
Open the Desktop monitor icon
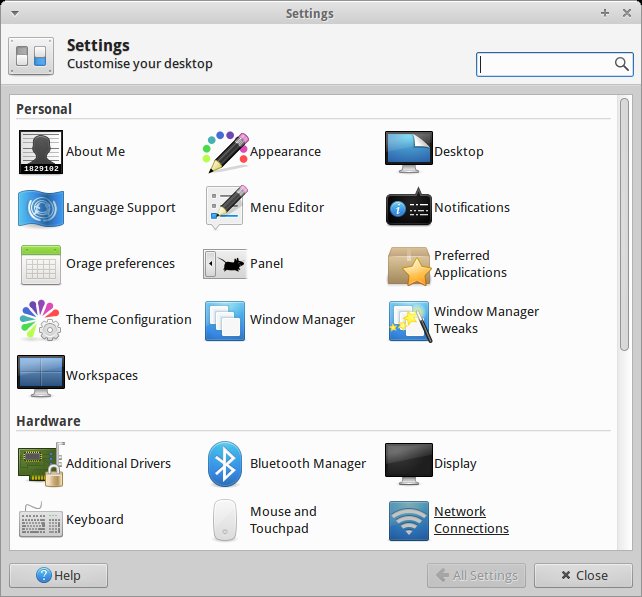tap(409, 152)
